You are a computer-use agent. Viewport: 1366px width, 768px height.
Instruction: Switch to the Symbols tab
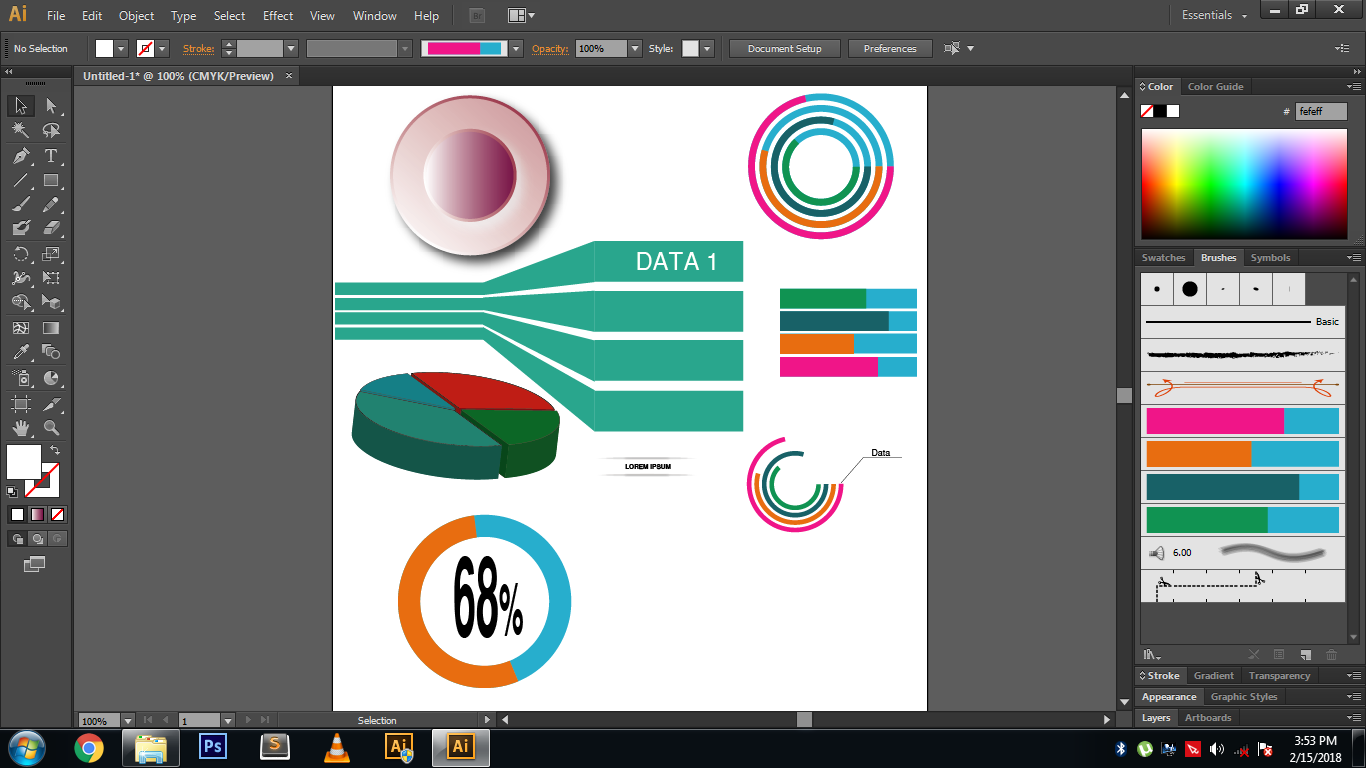tap(1270, 258)
